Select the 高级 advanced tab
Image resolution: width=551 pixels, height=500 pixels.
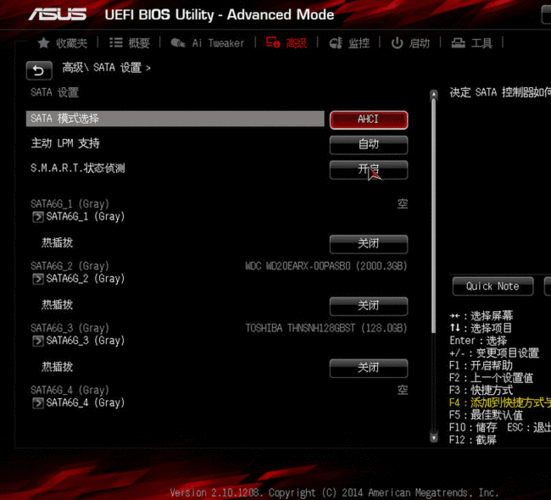click(x=286, y=43)
